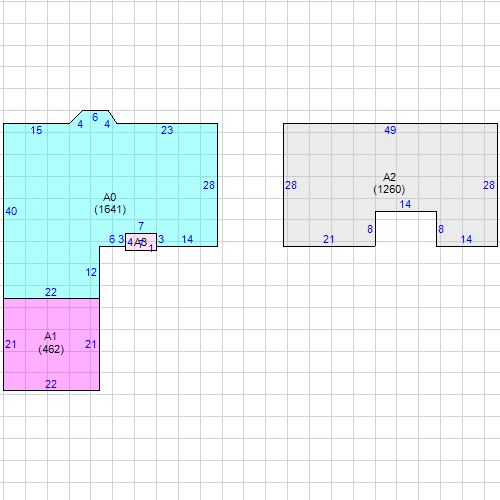This screenshot has width=500, height=500.
Task: Click the 6 dimension left of A3 box
Action: click(112, 239)
